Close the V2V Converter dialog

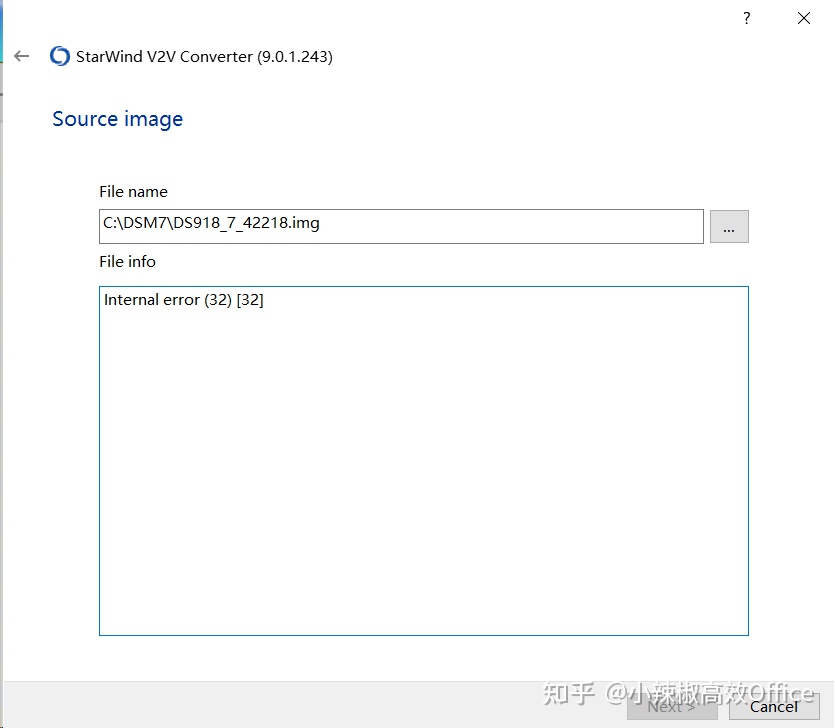pos(804,18)
